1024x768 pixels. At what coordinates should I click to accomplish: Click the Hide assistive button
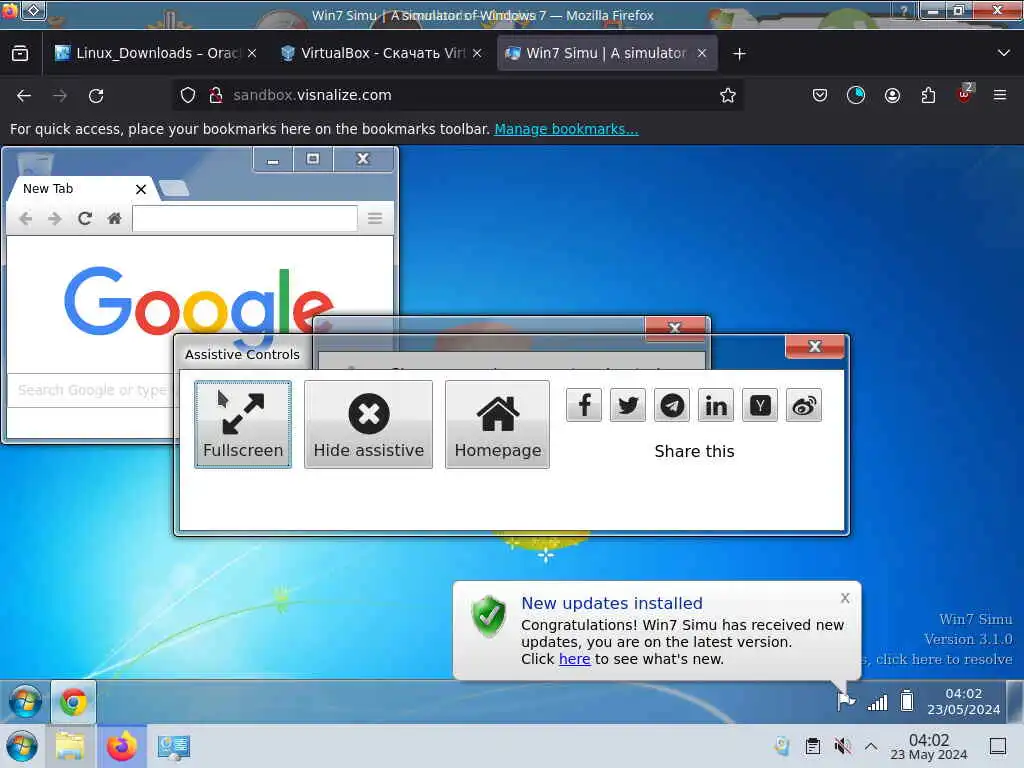pyautogui.click(x=368, y=424)
